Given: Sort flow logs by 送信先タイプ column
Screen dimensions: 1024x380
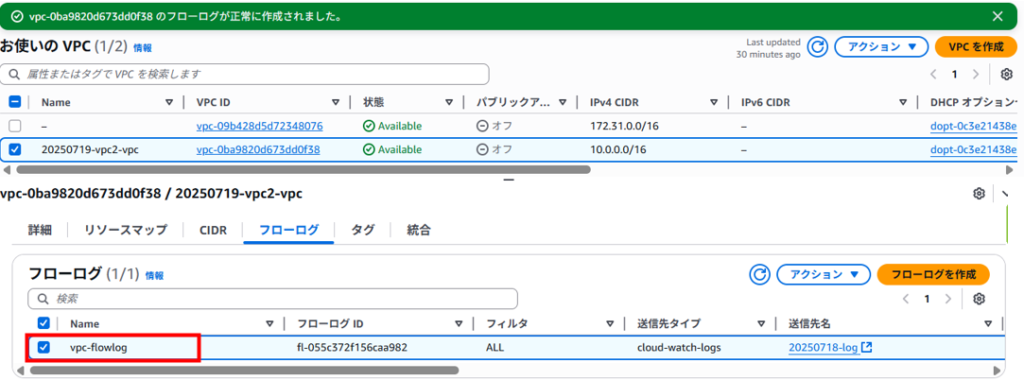Looking at the screenshot, I should coord(761,323).
